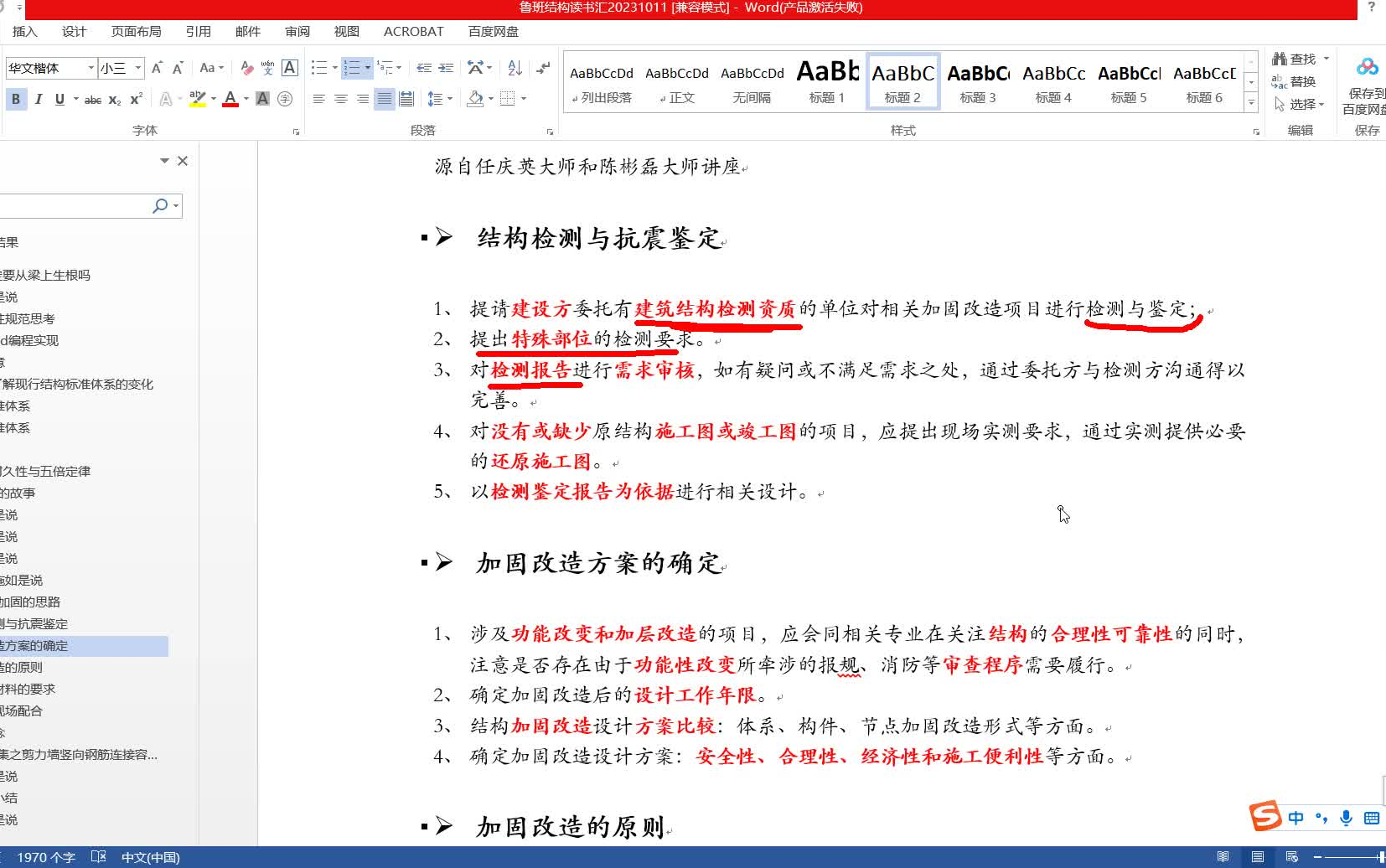Switch to web layout view icon
1386x868 pixels.
tap(1292, 857)
